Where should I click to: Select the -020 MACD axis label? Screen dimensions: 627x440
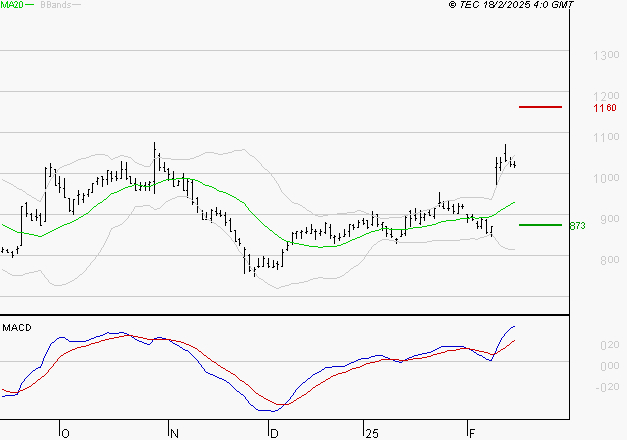pos(607,387)
